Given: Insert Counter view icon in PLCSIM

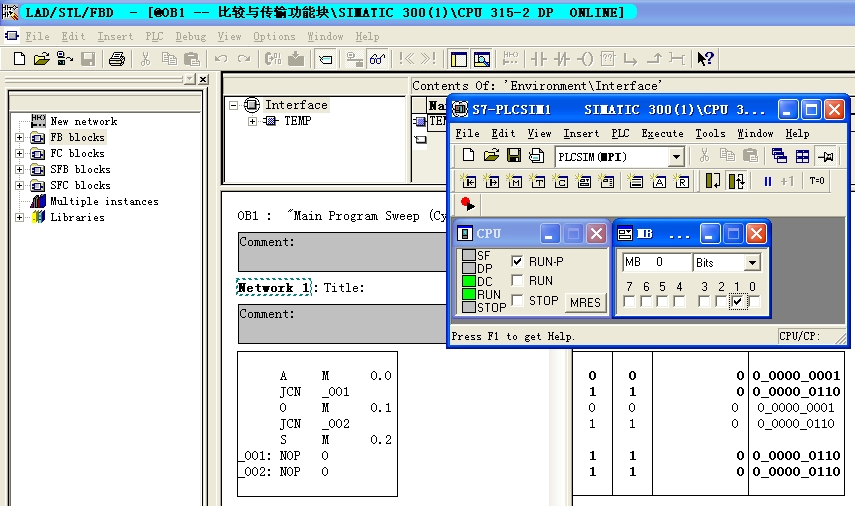Looking at the screenshot, I should [x=561, y=181].
